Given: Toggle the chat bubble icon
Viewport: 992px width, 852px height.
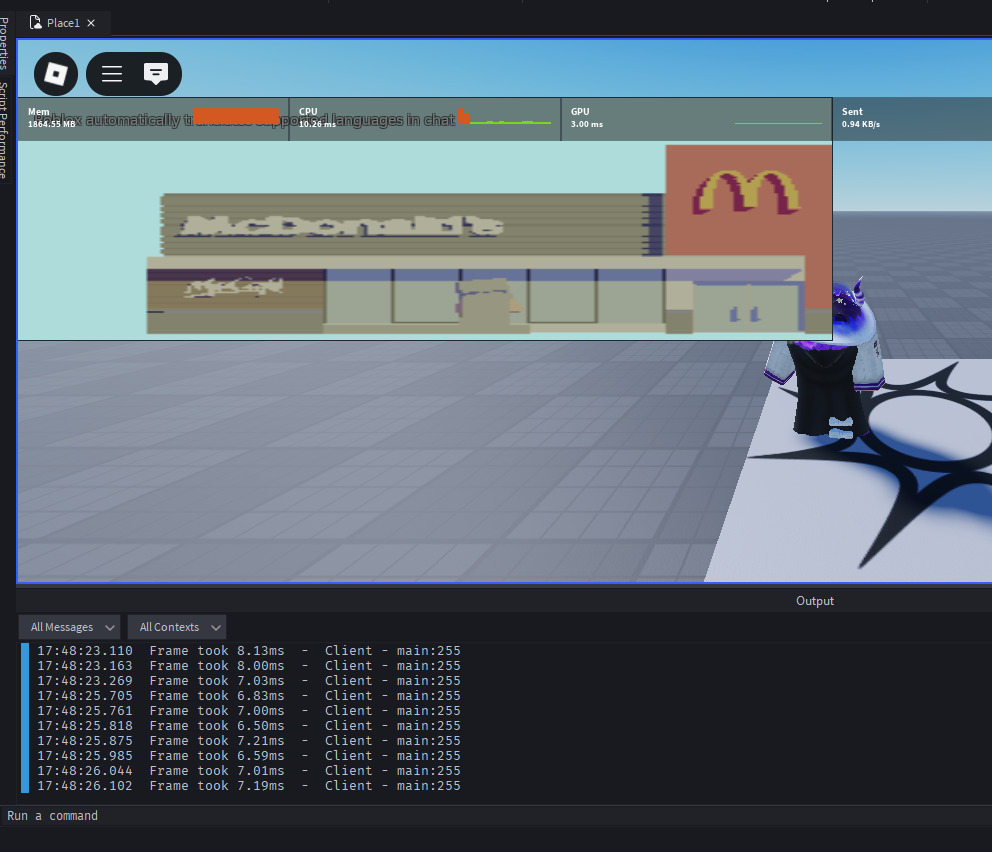Looking at the screenshot, I should click(x=156, y=74).
